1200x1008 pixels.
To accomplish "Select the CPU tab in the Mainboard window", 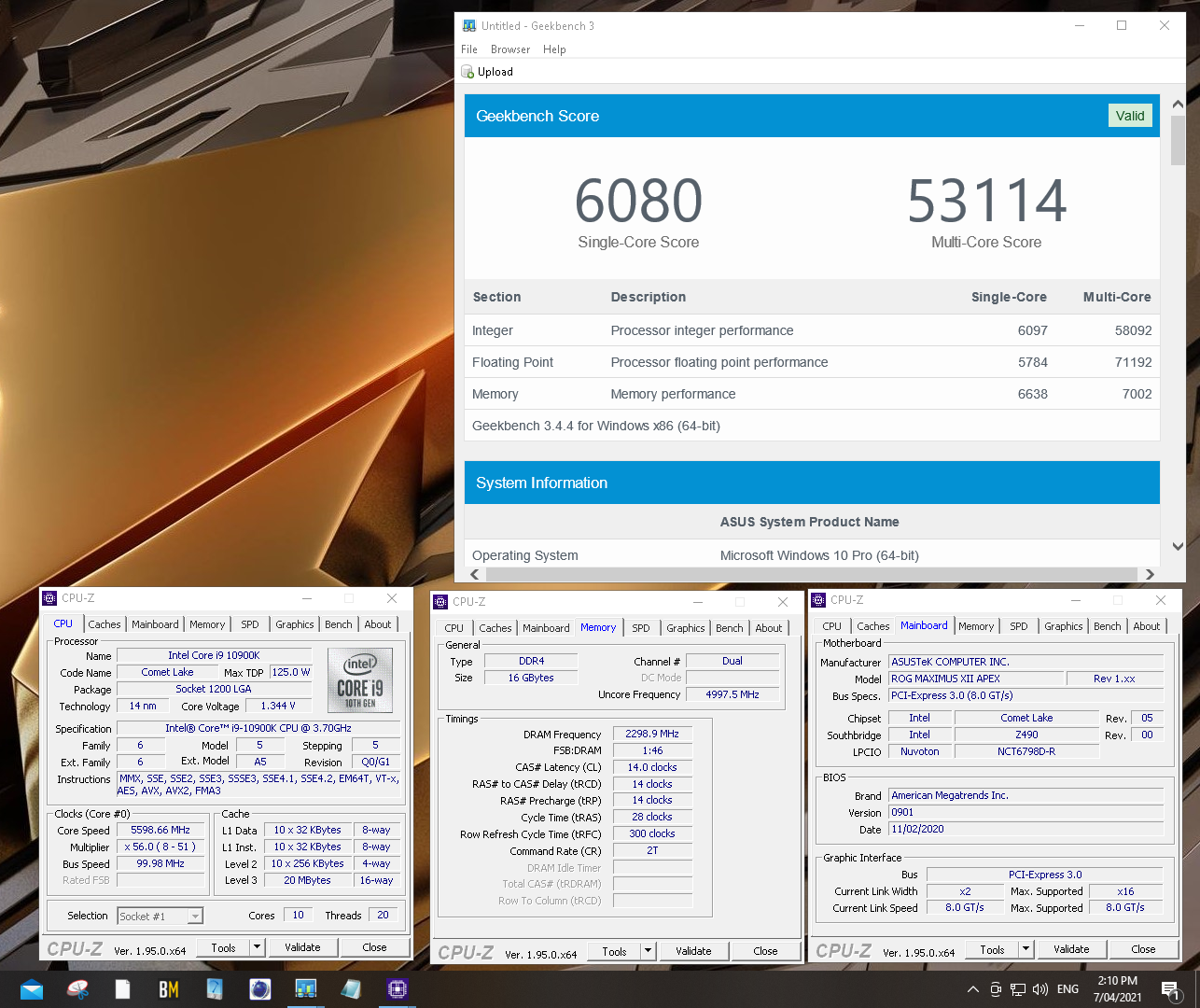I will [x=831, y=626].
